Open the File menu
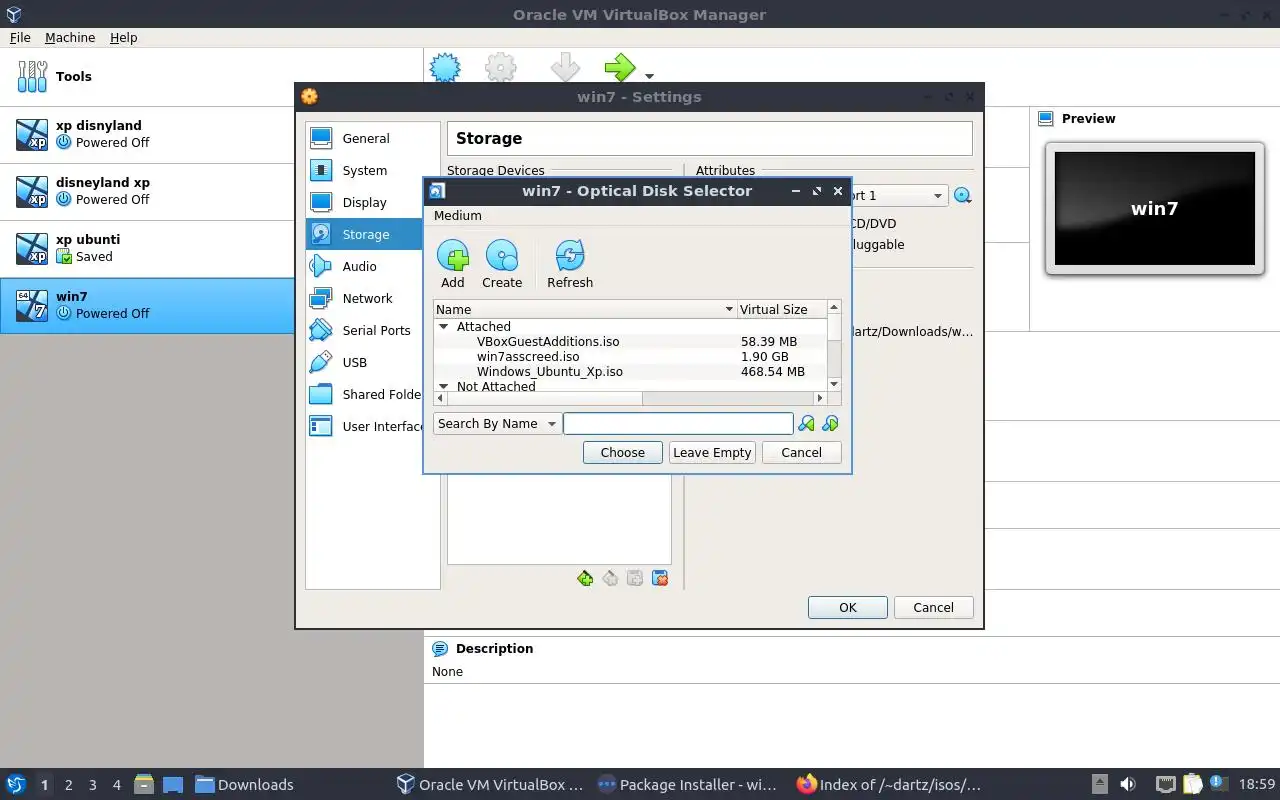This screenshot has width=1280, height=800. coord(20,37)
